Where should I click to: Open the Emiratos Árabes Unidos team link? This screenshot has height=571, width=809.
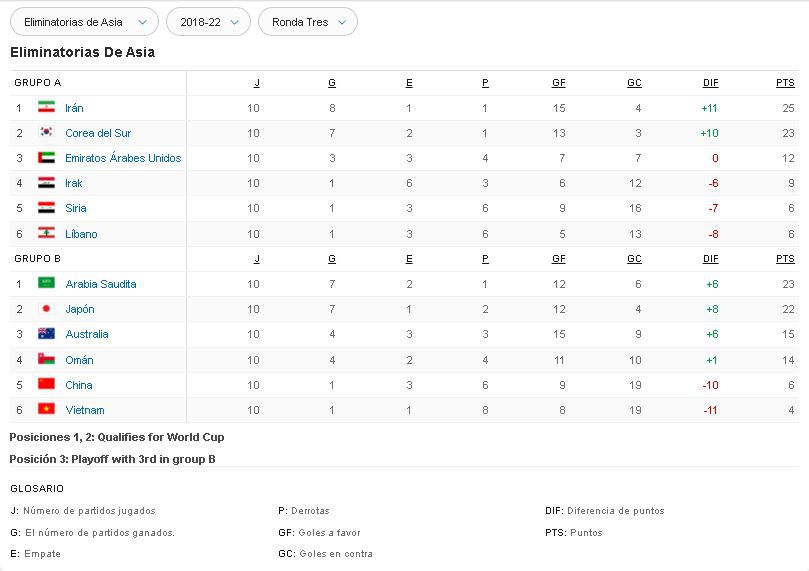pyautogui.click(x=123, y=158)
